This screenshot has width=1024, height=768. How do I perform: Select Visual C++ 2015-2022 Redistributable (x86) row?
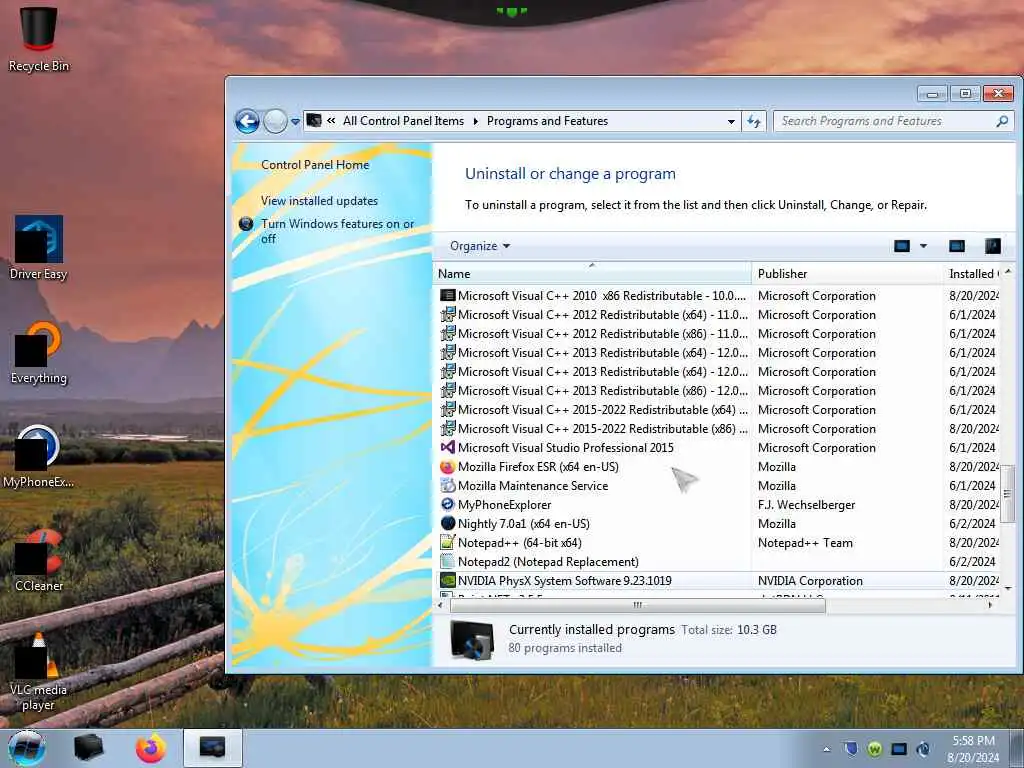coord(719,428)
